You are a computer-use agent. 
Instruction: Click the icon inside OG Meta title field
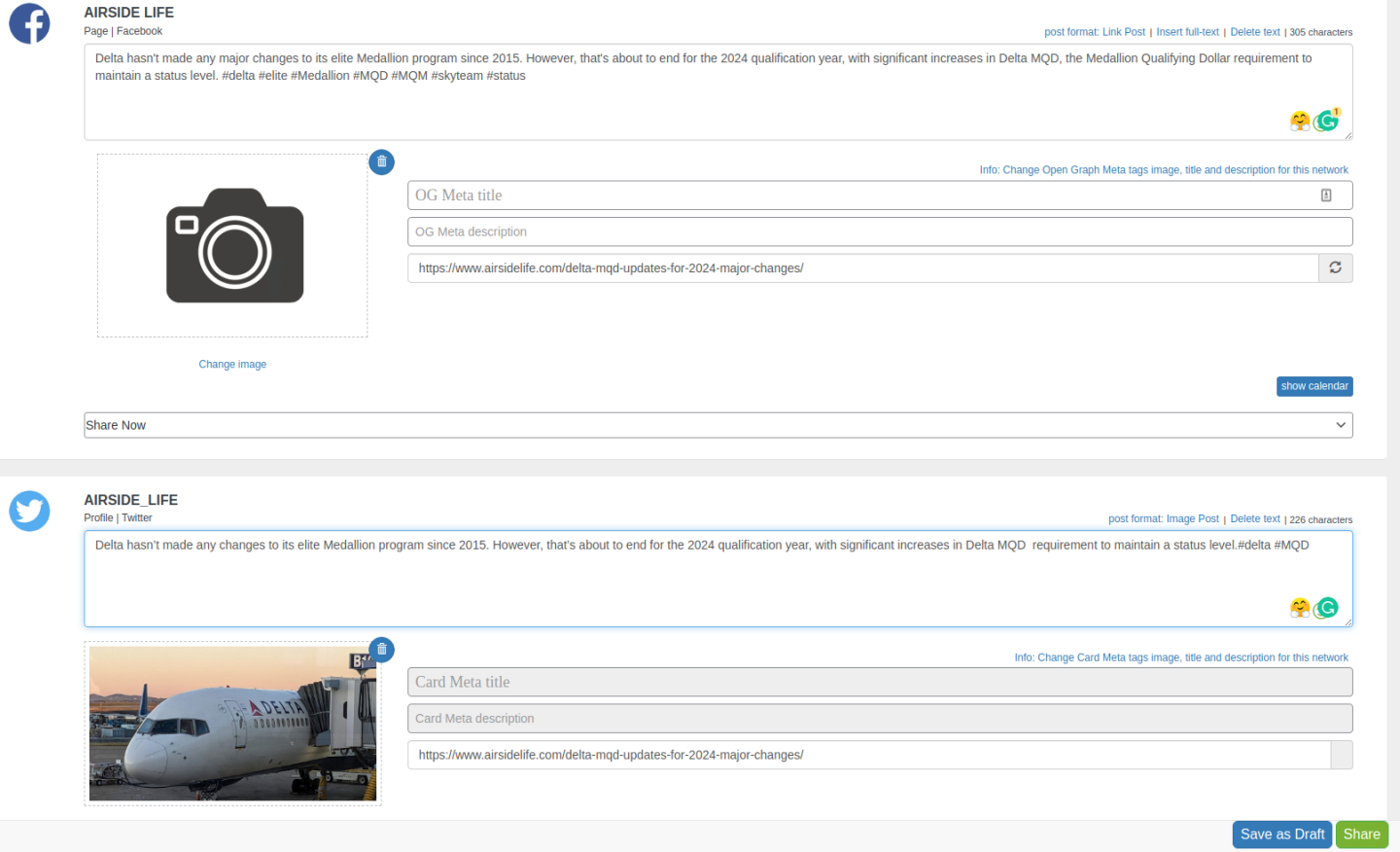coord(1326,195)
